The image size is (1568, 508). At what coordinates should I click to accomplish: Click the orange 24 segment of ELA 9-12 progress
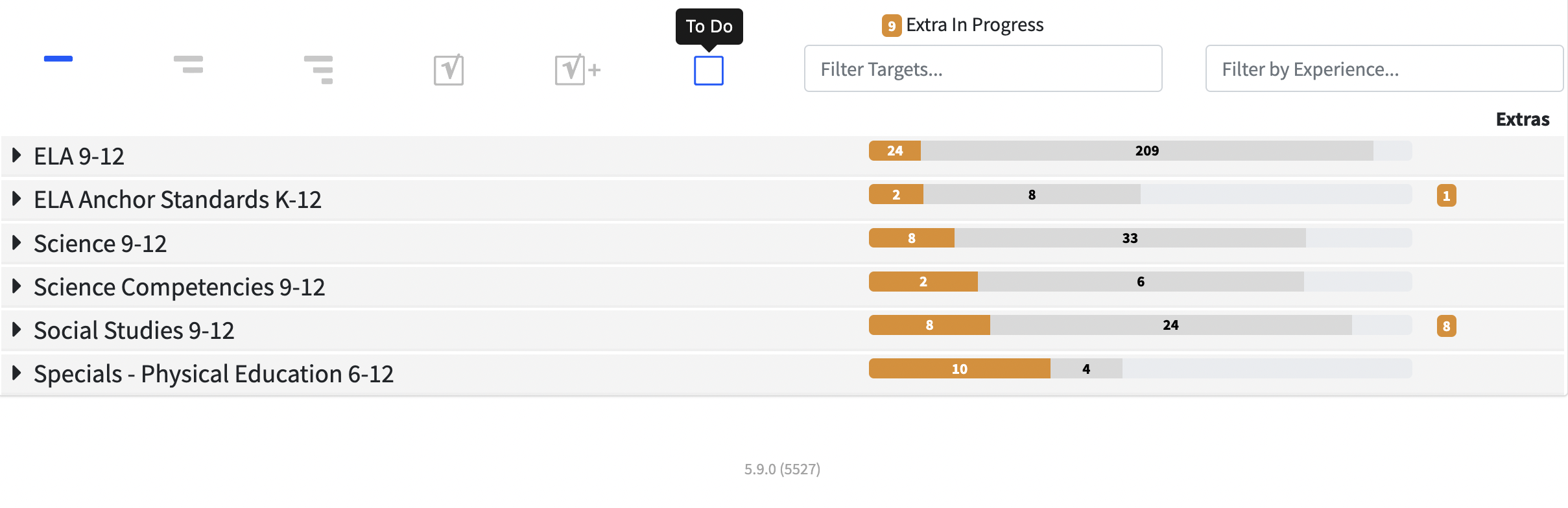895,151
